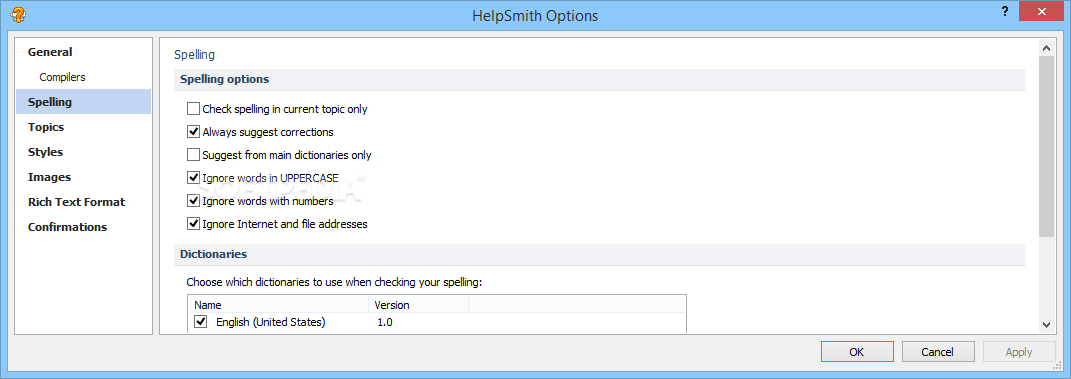
Task: Enable Suggest from main dictionaries only
Action: (x=193, y=155)
